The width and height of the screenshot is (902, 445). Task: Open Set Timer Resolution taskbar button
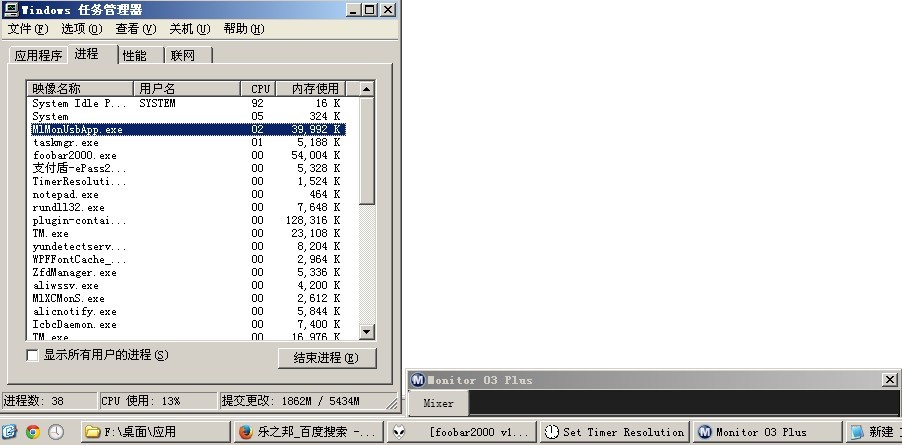pos(615,432)
